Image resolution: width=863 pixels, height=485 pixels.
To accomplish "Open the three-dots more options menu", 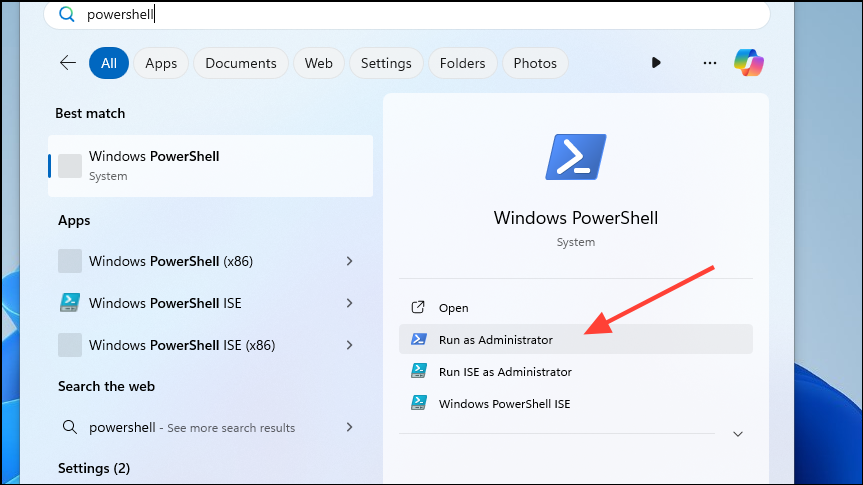I will point(710,63).
